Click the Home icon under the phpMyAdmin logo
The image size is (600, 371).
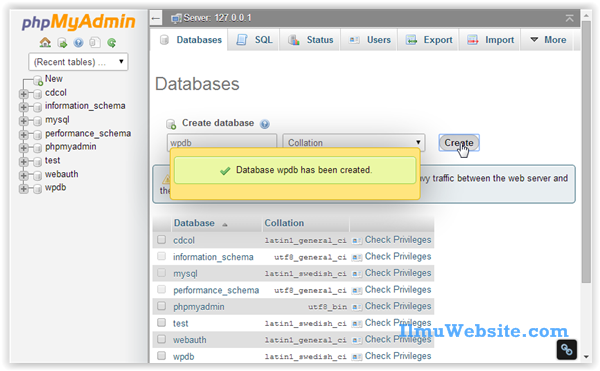pos(45,42)
